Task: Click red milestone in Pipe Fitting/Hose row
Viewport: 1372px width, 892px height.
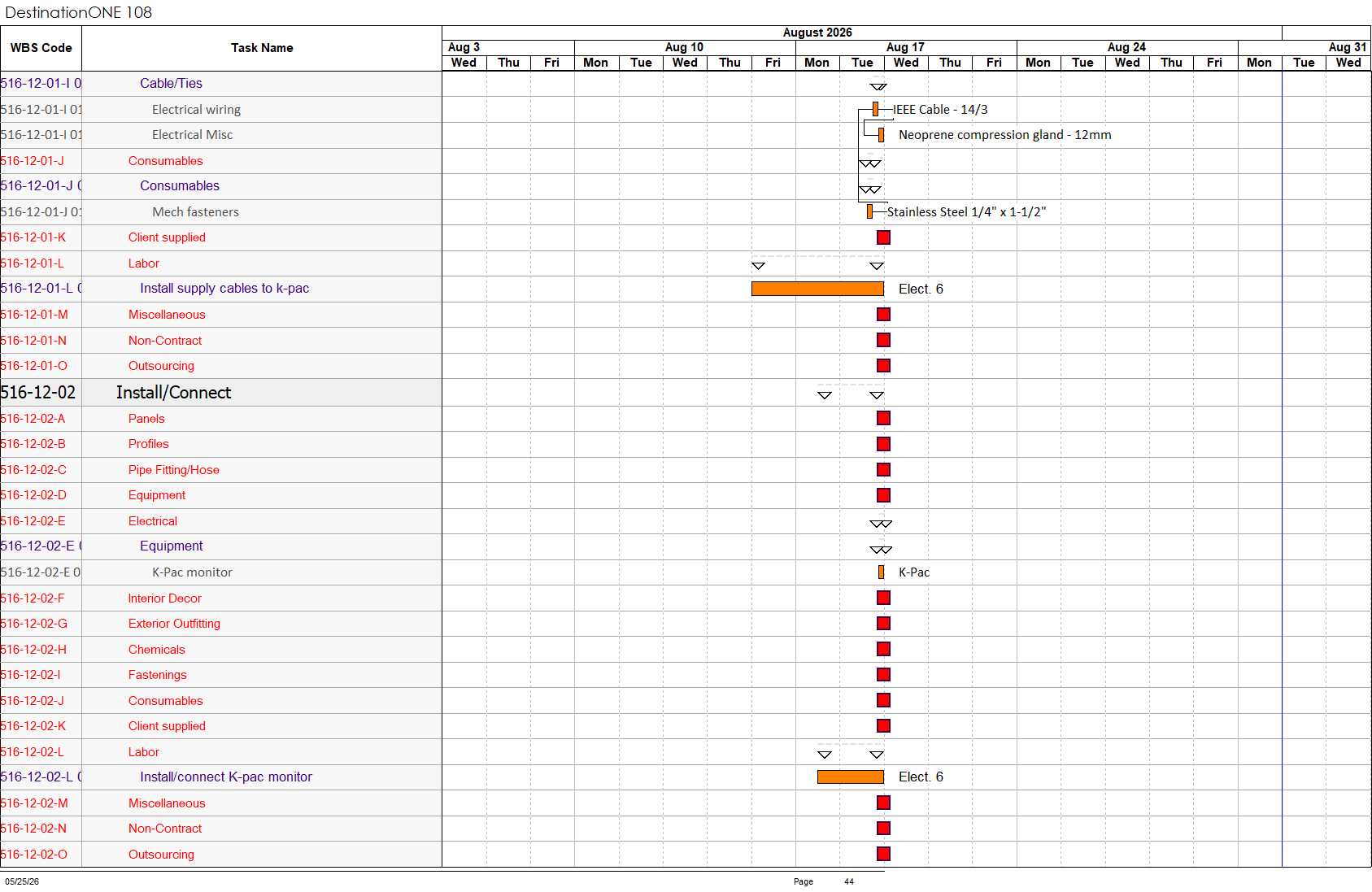Action: pyautogui.click(x=883, y=470)
